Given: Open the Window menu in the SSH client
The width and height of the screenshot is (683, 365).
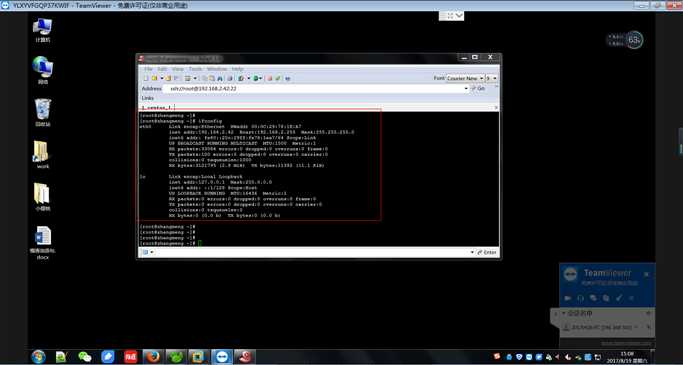Looking at the screenshot, I should coord(216,69).
